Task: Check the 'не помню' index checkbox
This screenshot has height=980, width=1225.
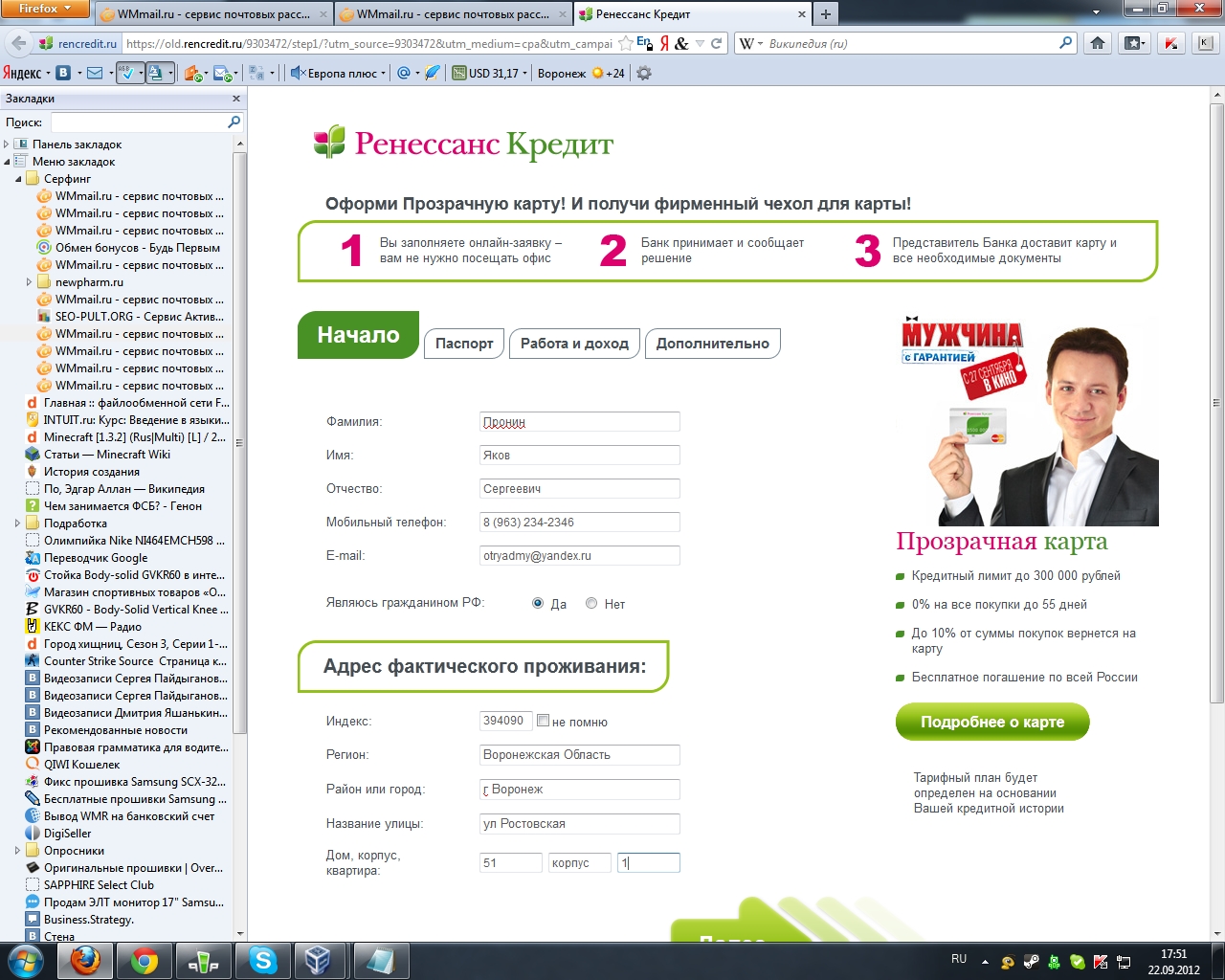Action: (x=543, y=721)
